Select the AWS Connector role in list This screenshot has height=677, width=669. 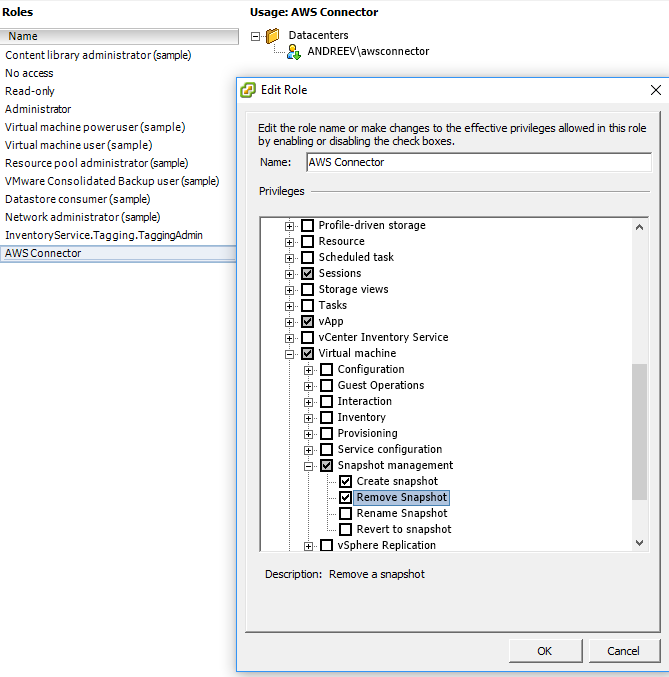tap(118, 253)
